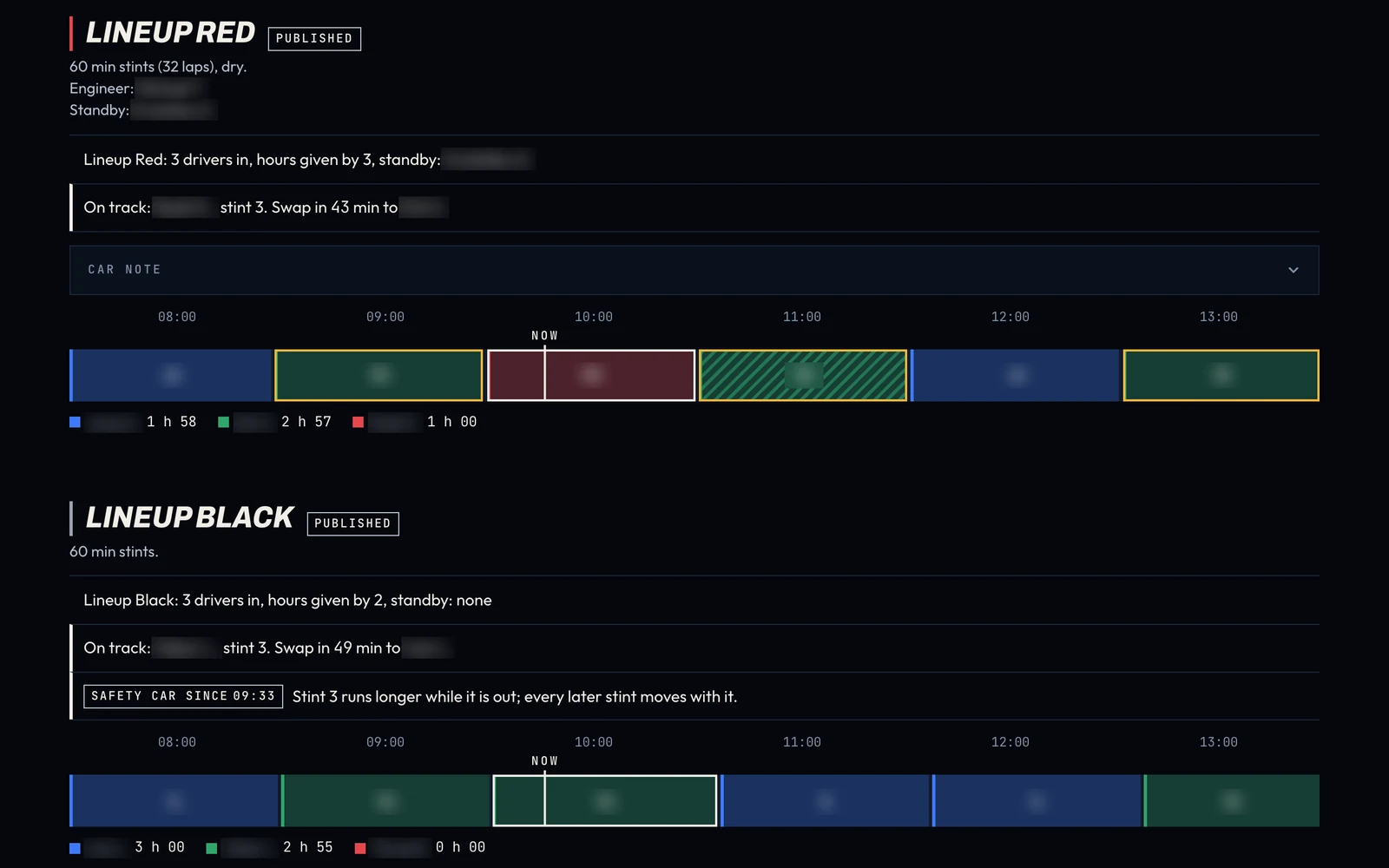Click the '2 h 57' driver hours value

(x=306, y=422)
